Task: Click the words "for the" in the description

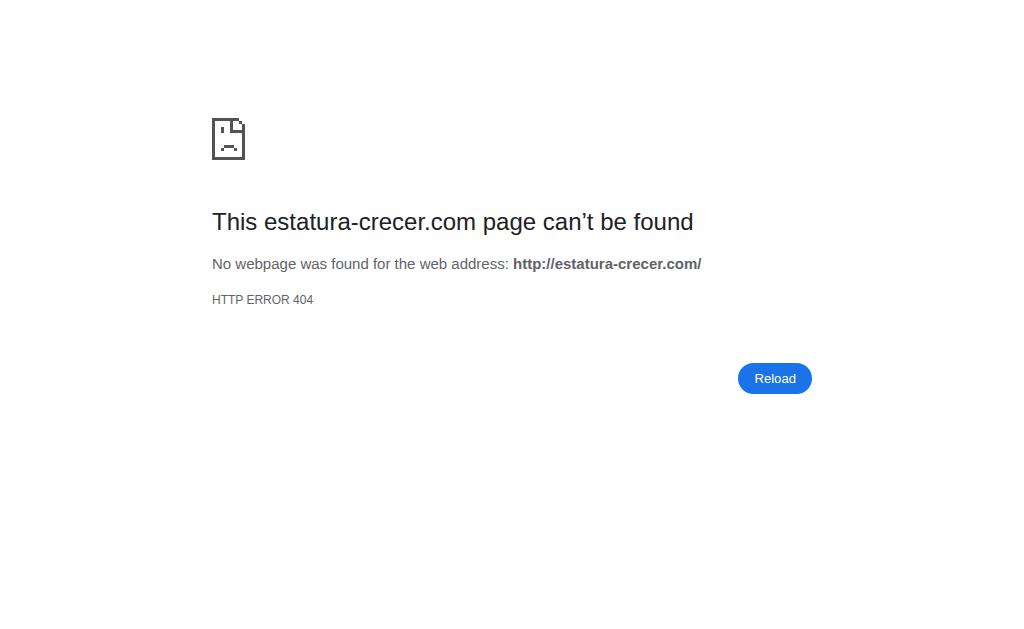Action: click(394, 264)
